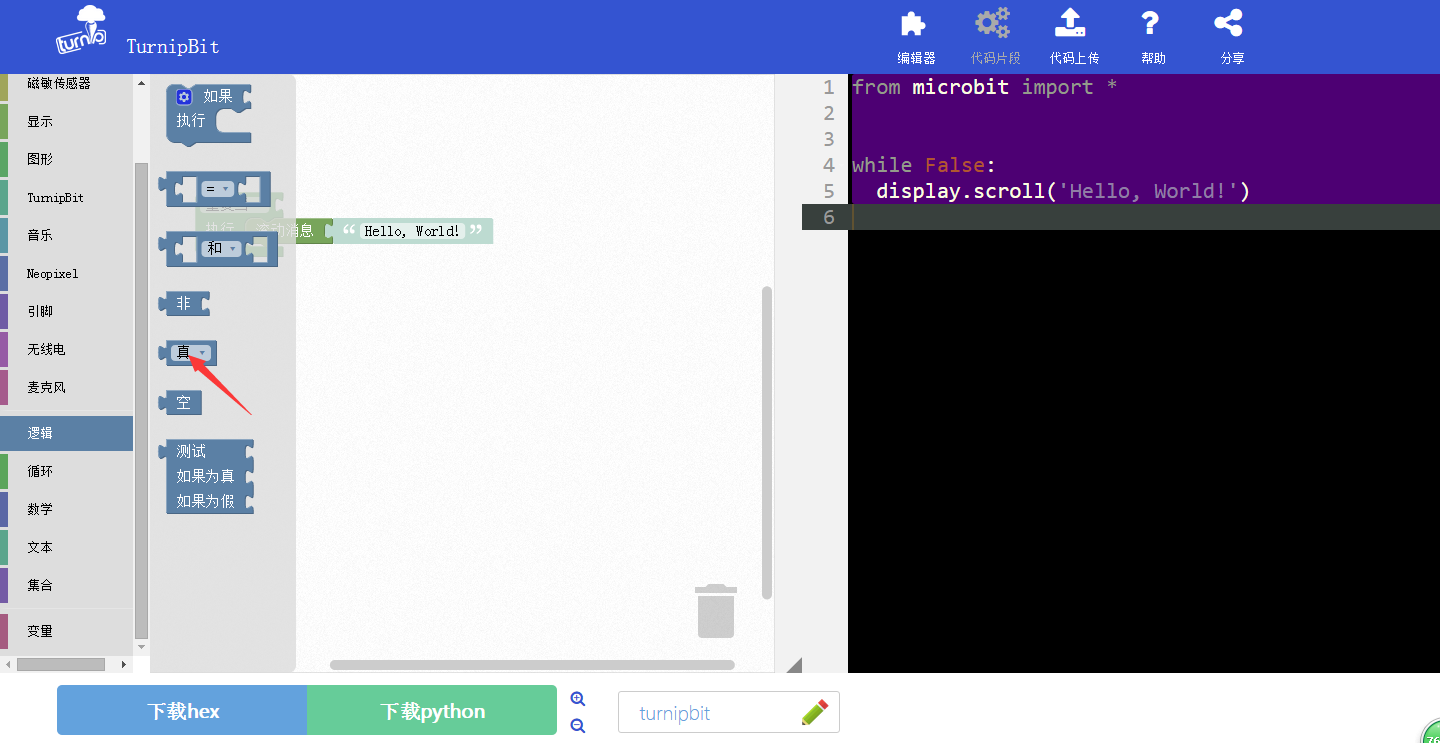Click code line display.scroll('Hello, World!')

point(1063,191)
